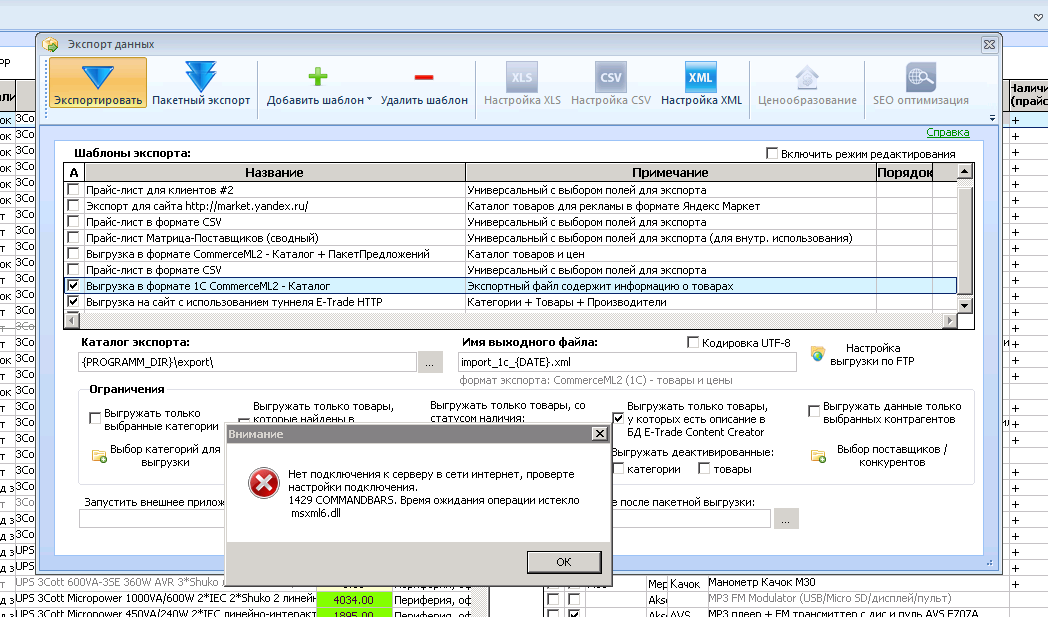Click the browse button after пакетной выгрузки field
1048x617 pixels.
click(786, 519)
